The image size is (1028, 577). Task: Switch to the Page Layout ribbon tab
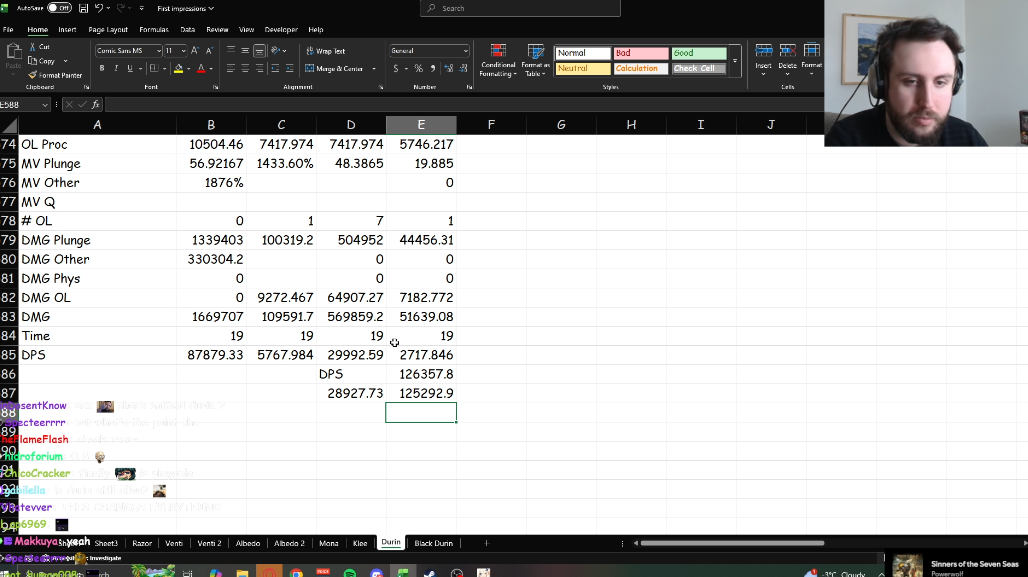108,30
